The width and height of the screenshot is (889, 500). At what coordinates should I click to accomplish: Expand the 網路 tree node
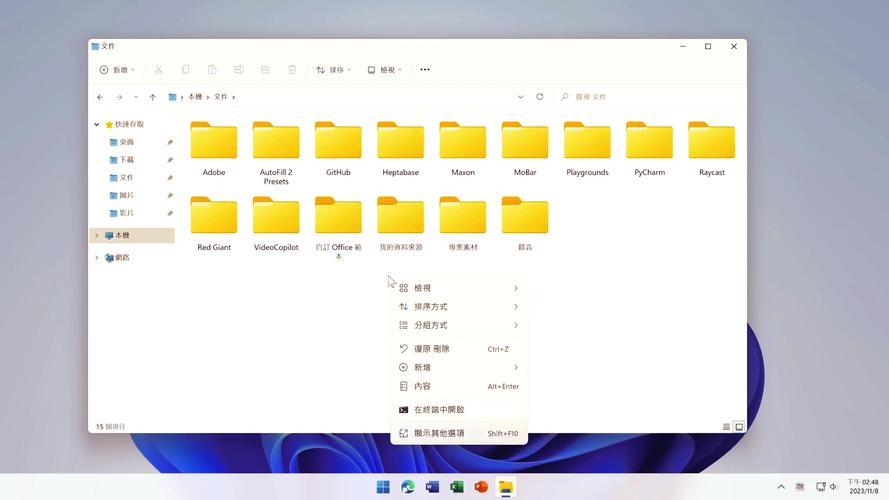tap(97, 257)
